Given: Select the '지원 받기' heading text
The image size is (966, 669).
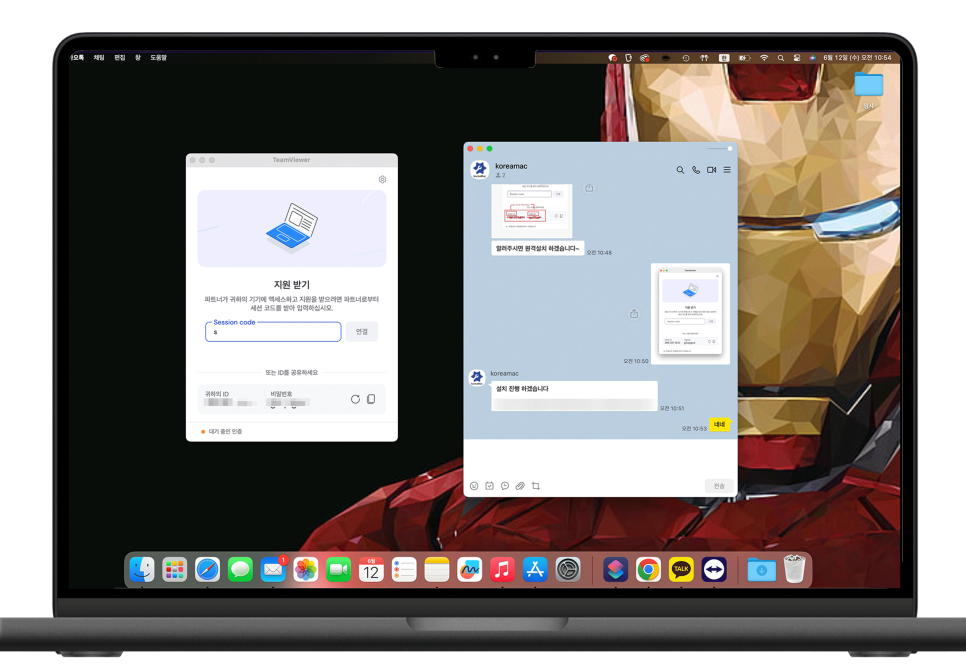Looking at the screenshot, I should pos(291,285).
